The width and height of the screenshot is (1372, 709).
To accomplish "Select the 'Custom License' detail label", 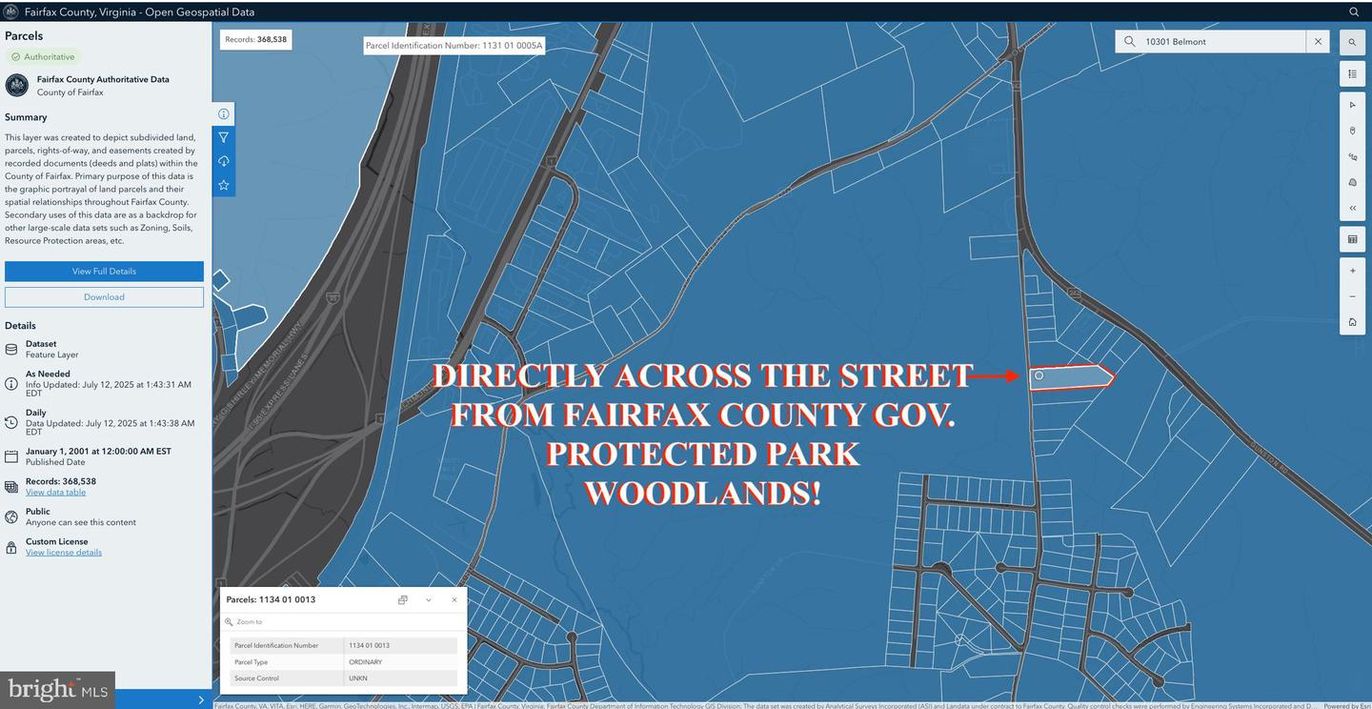I will pos(59,541).
